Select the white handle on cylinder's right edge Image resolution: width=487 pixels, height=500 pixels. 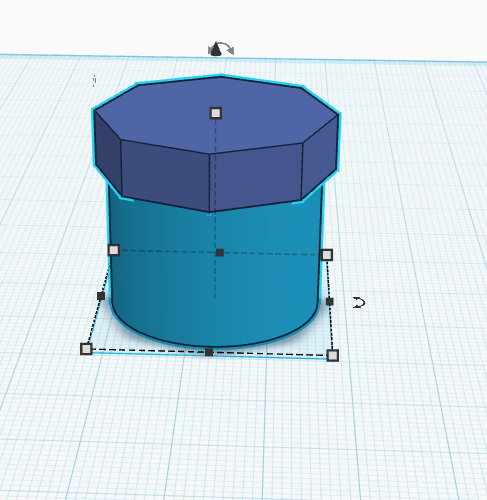pos(327,255)
